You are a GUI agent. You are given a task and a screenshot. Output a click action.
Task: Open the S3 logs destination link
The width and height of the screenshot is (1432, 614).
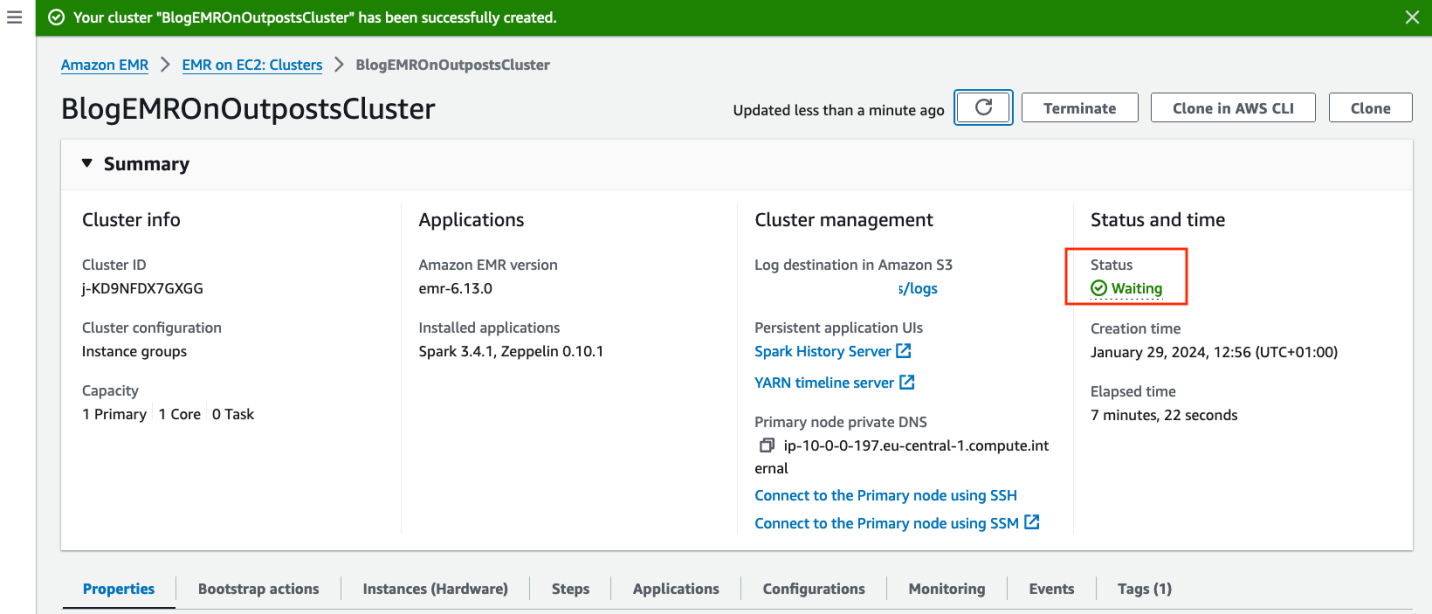(x=918, y=289)
